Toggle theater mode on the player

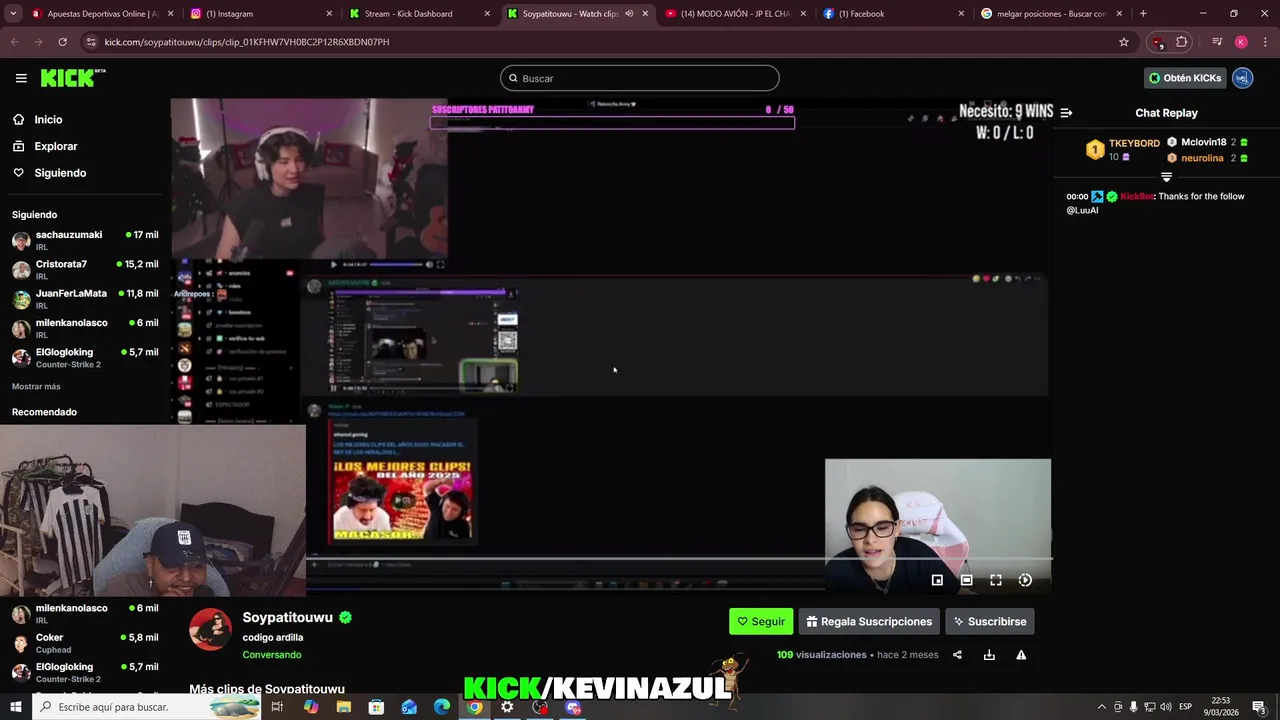click(966, 580)
